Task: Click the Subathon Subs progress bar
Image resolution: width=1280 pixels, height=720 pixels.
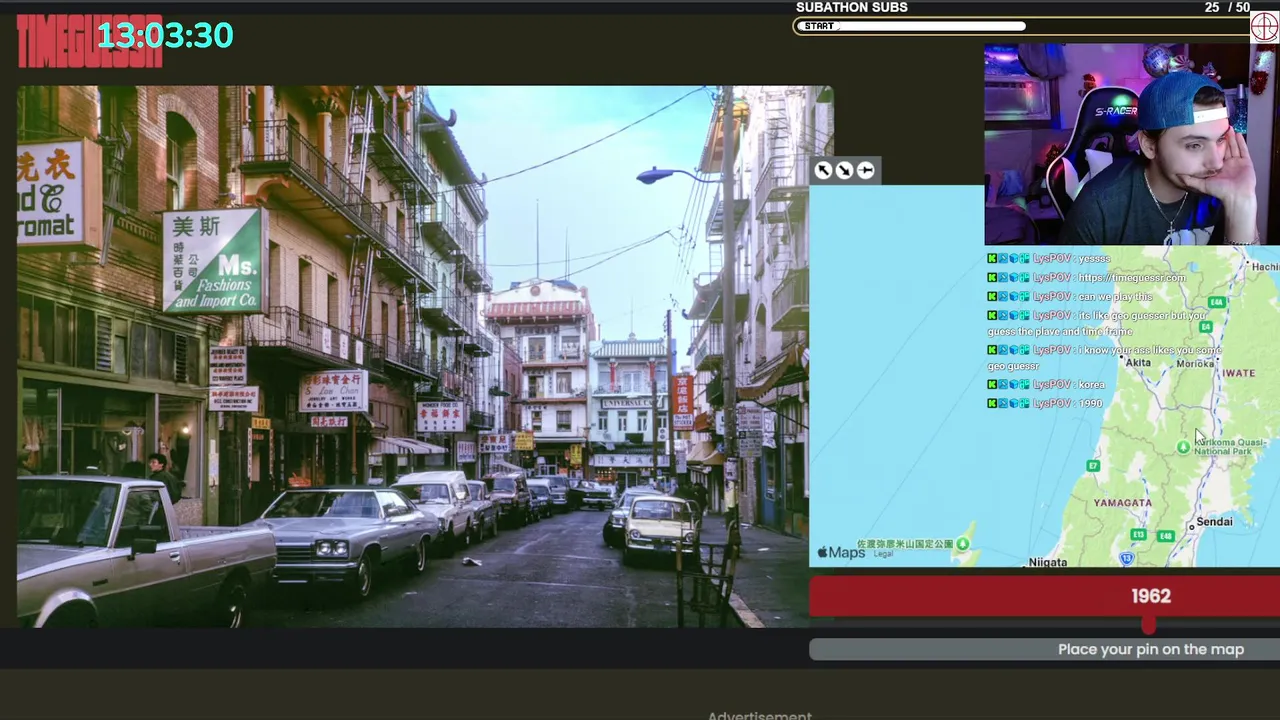Action: tap(1022, 26)
